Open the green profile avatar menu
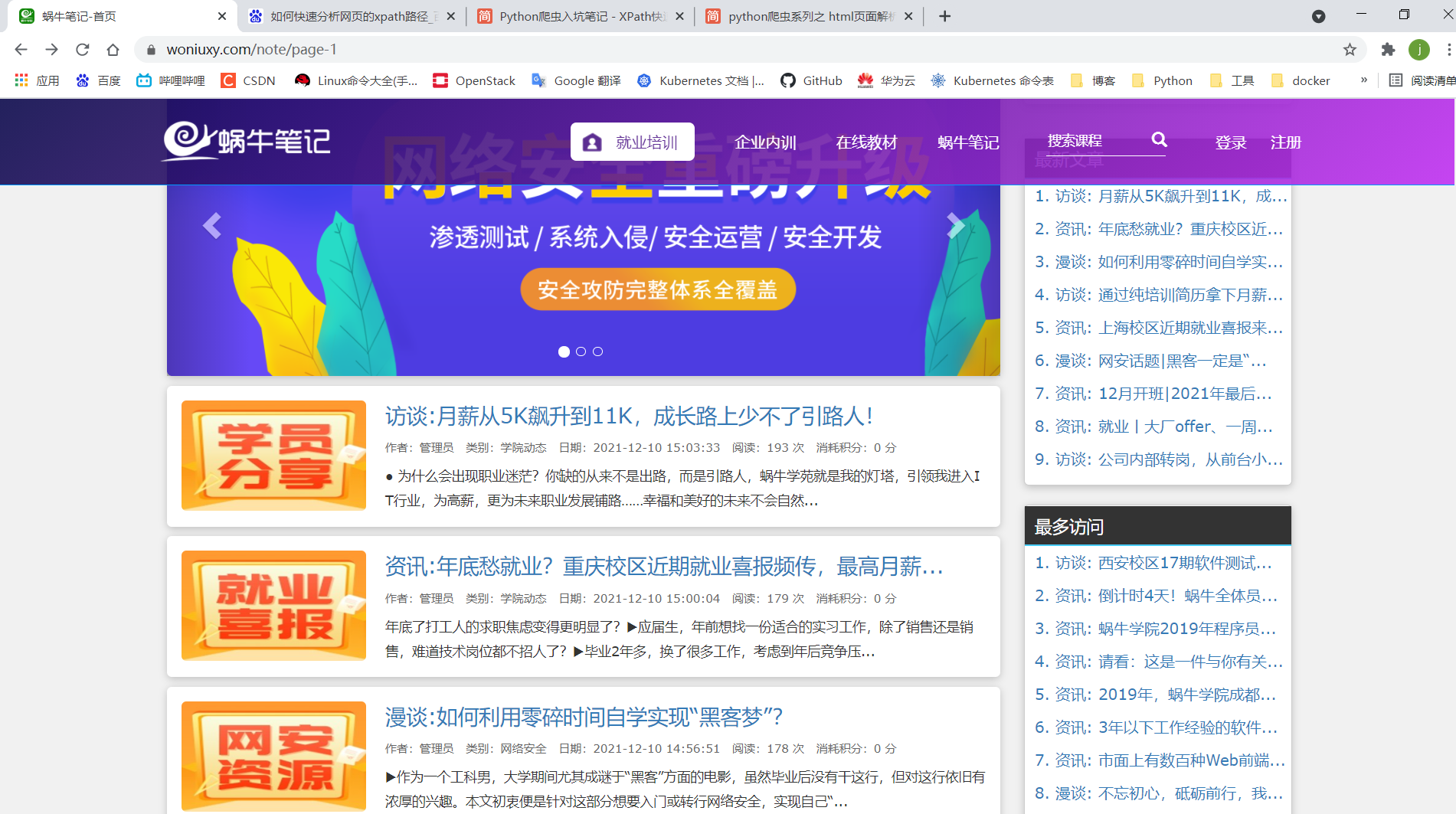 coord(1419,50)
